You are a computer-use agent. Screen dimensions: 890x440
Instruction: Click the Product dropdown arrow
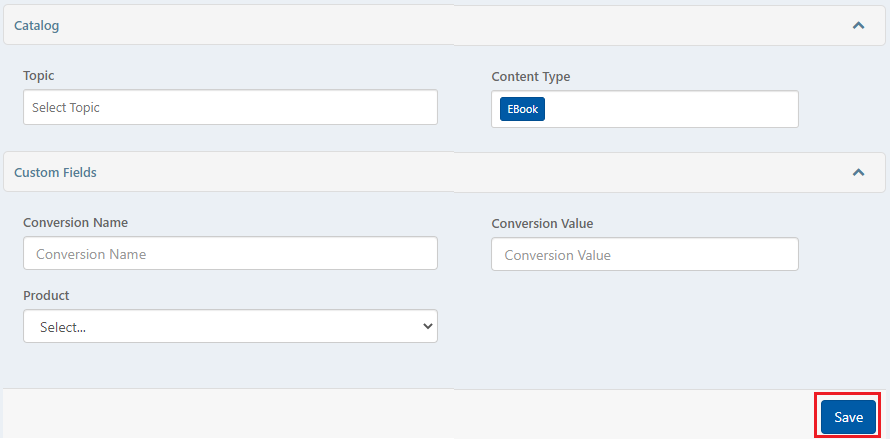click(428, 326)
